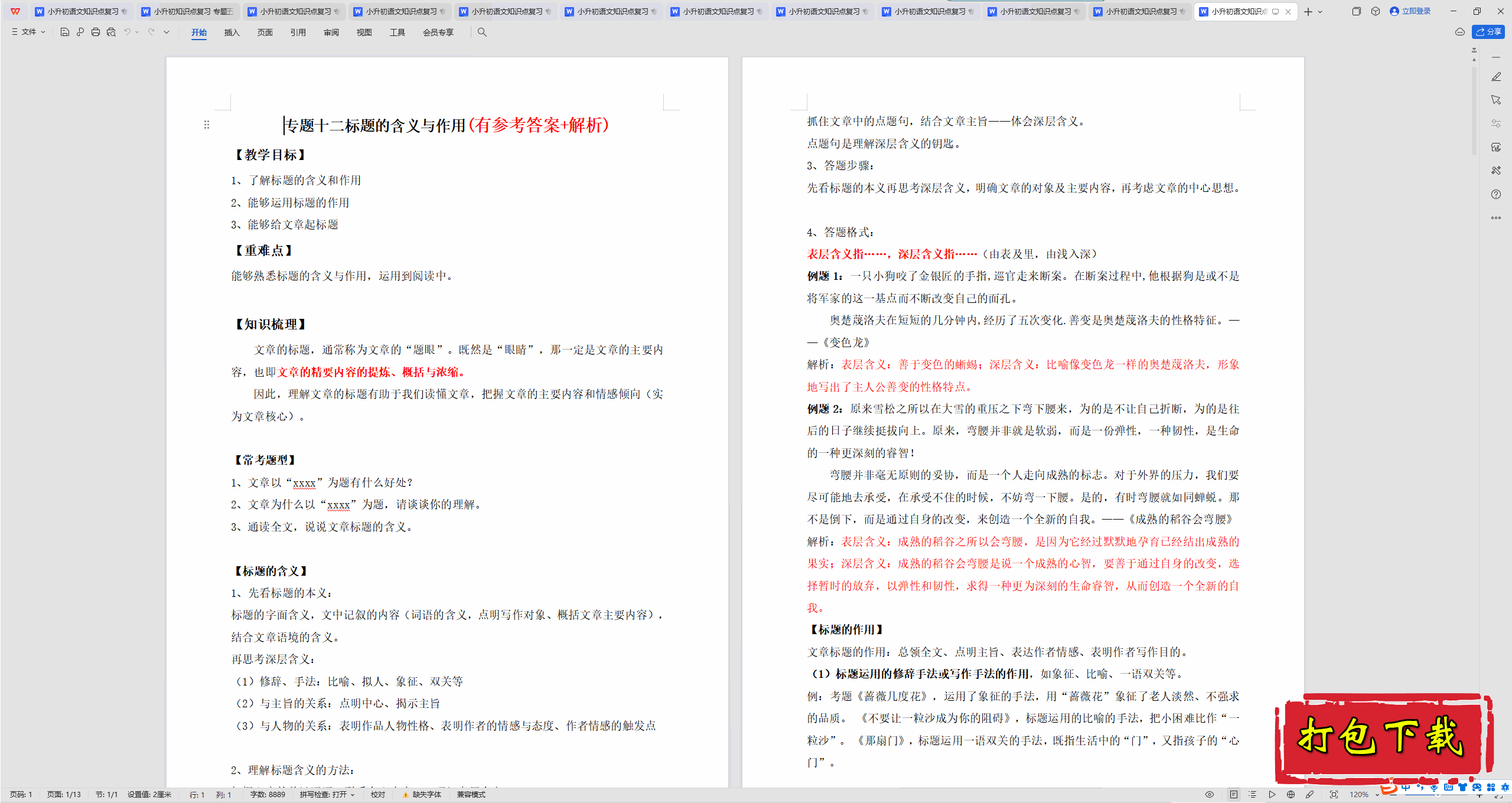Viewport: 1512px width, 803px height.
Task: Toggle eye protection mode in status bar
Action: tap(1210, 795)
